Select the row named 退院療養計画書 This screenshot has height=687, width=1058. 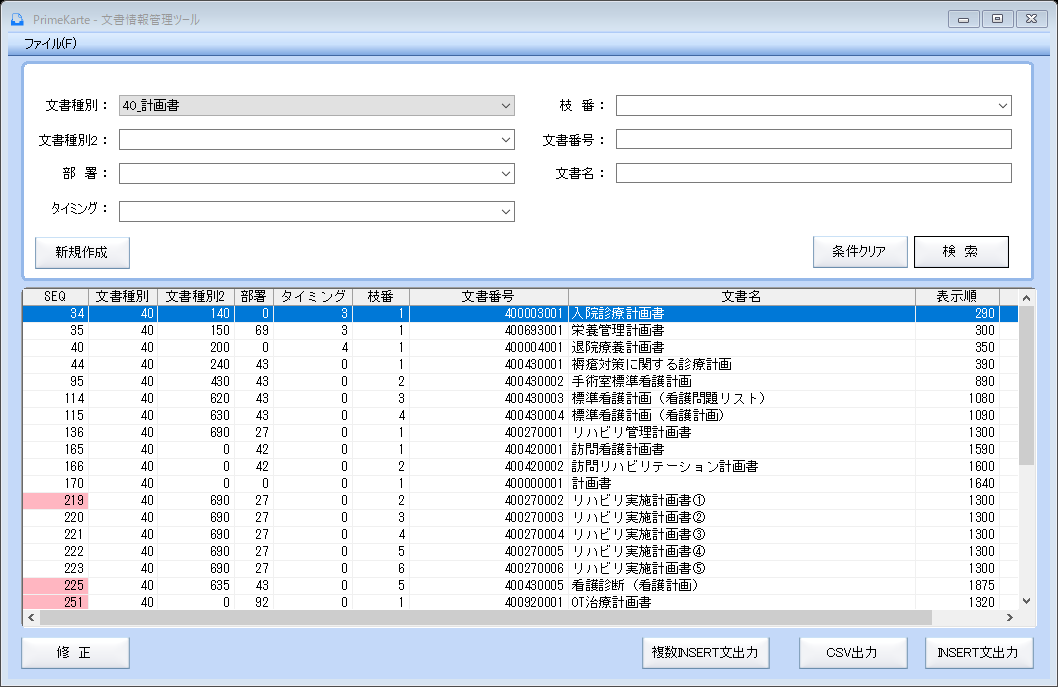[520, 348]
